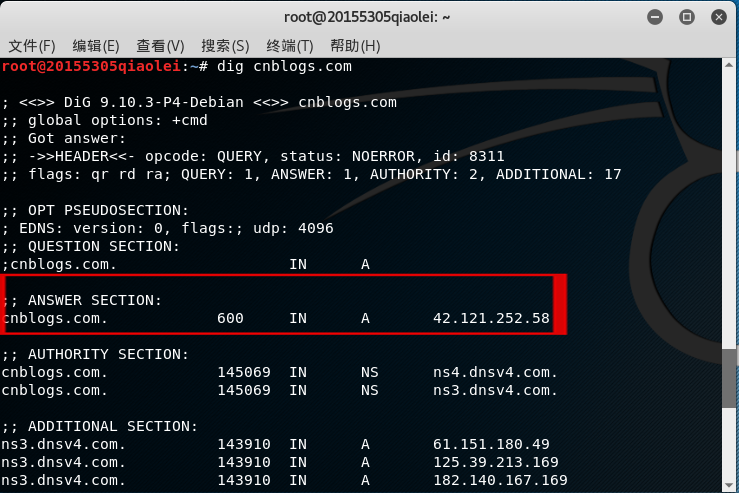Open the 文件(F) menu
The height and width of the screenshot is (493, 739).
tap(32, 46)
